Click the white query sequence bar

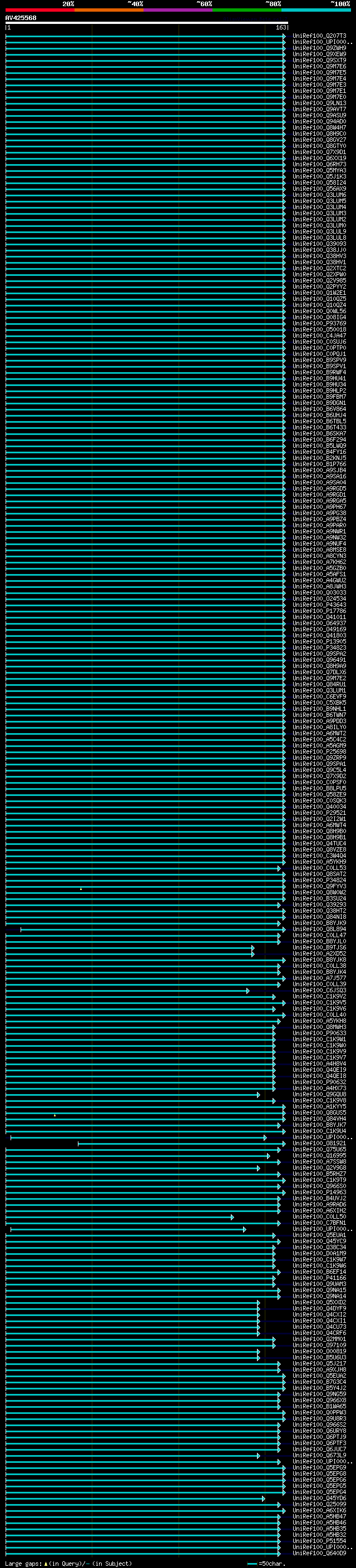click(x=147, y=23)
